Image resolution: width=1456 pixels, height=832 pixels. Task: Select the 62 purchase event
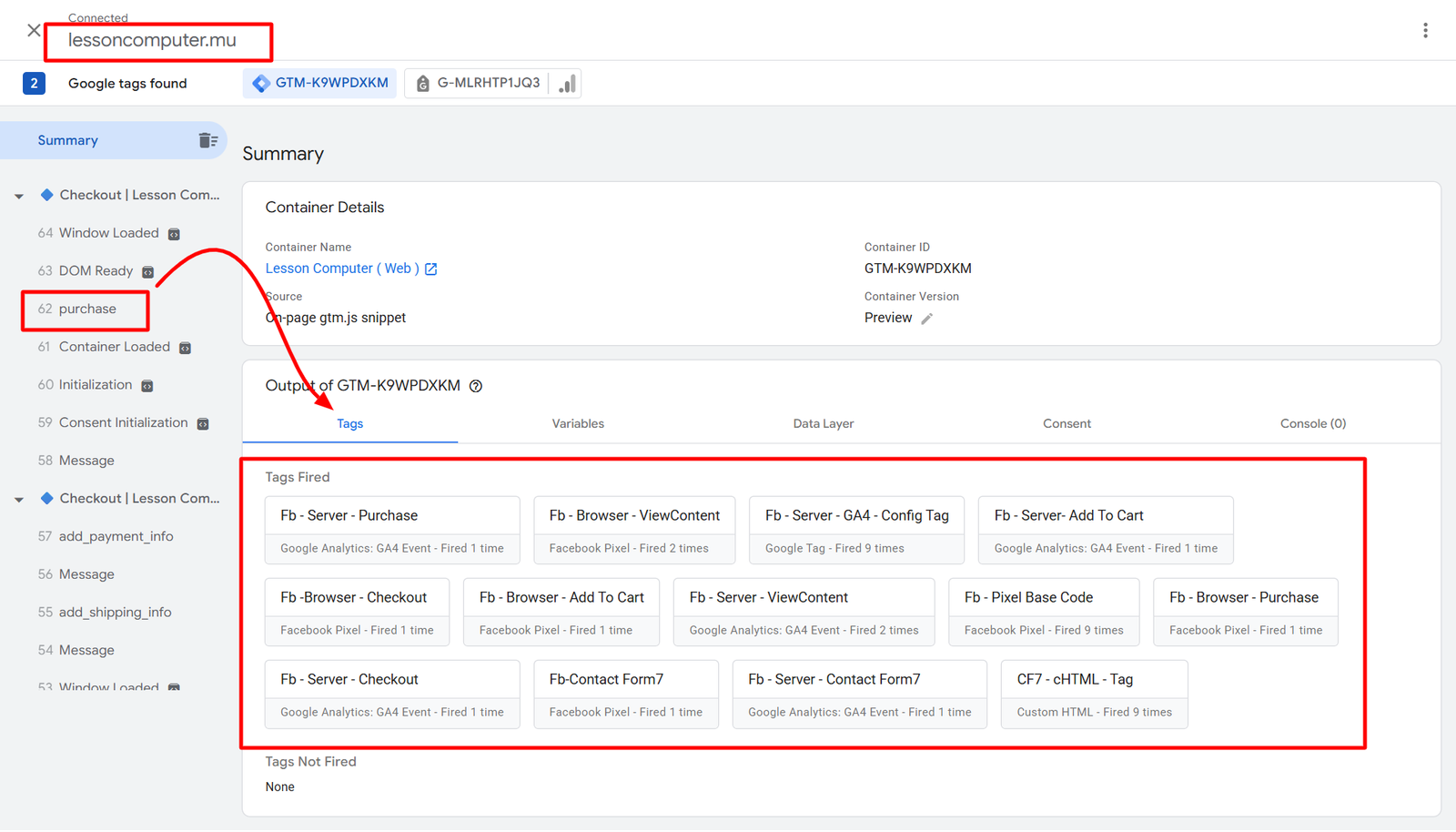pyautogui.click(x=86, y=309)
